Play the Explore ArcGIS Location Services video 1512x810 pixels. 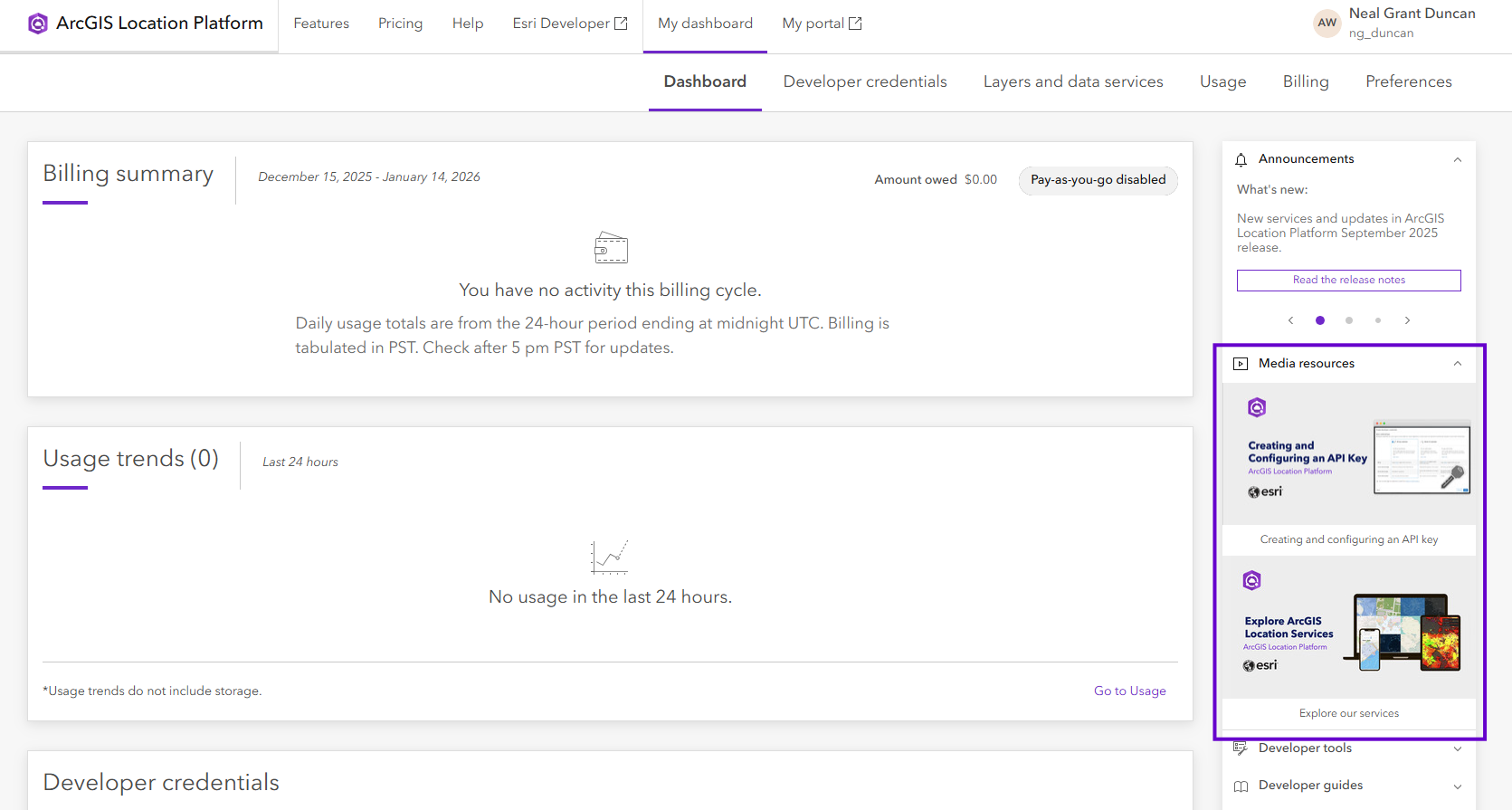pyautogui.click(x=1349, y=627)
